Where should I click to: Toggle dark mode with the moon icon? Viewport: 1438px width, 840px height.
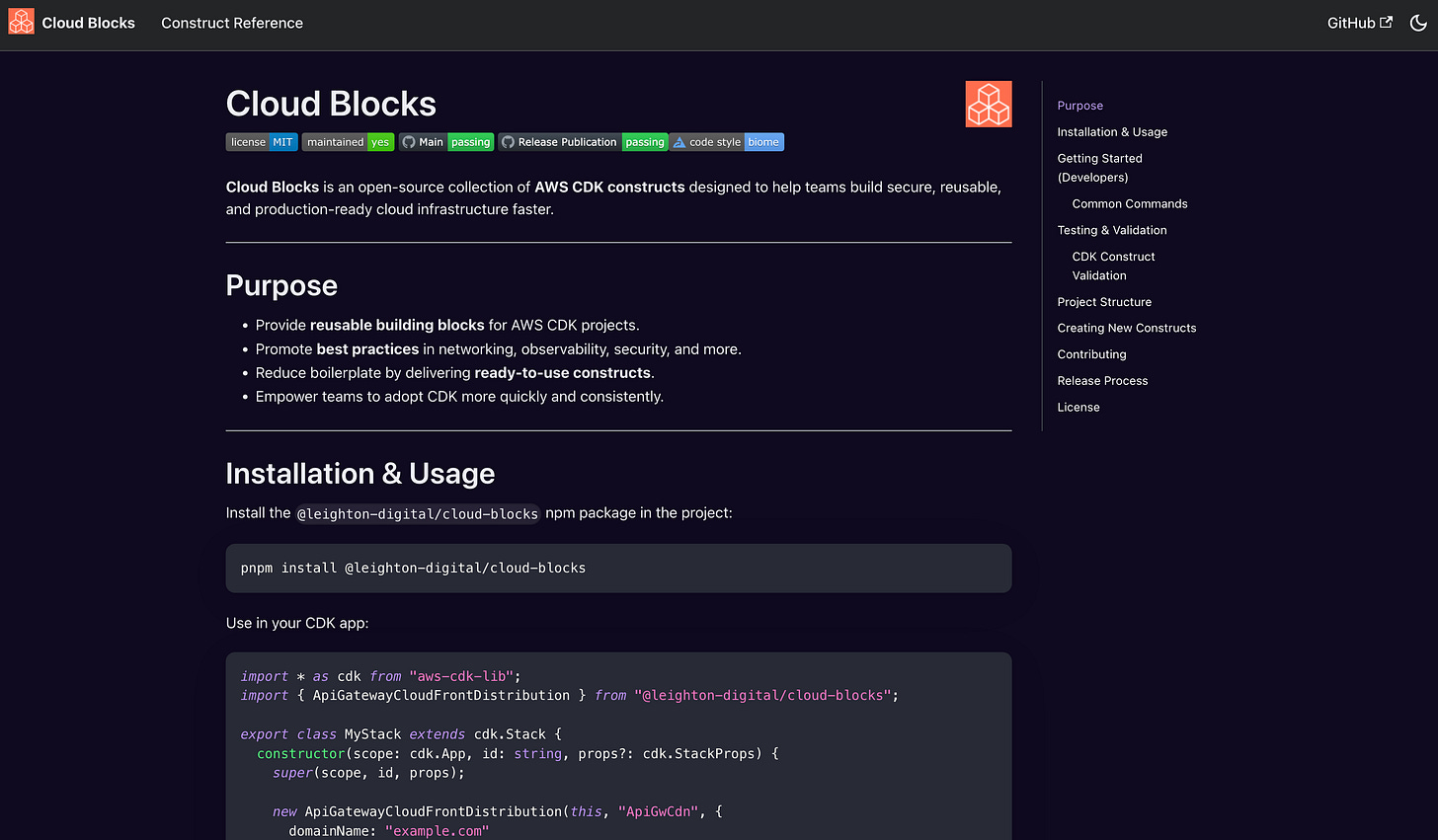point(1418,23)
